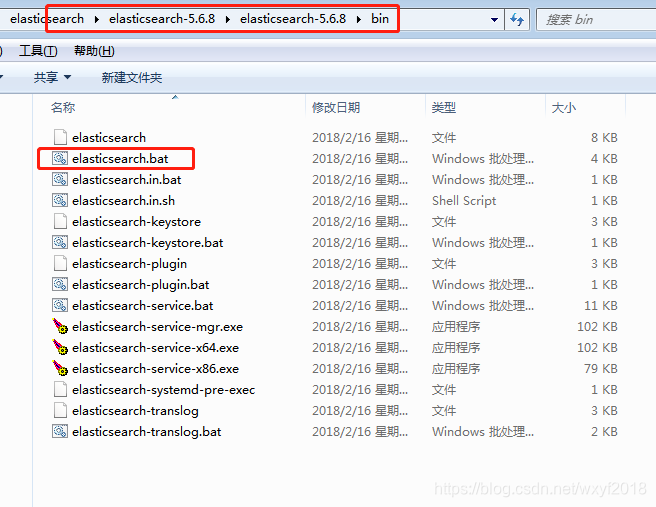Click the 2 KB size cell
656x507 pixels.
pyautogui.click(x=604, y=431)
